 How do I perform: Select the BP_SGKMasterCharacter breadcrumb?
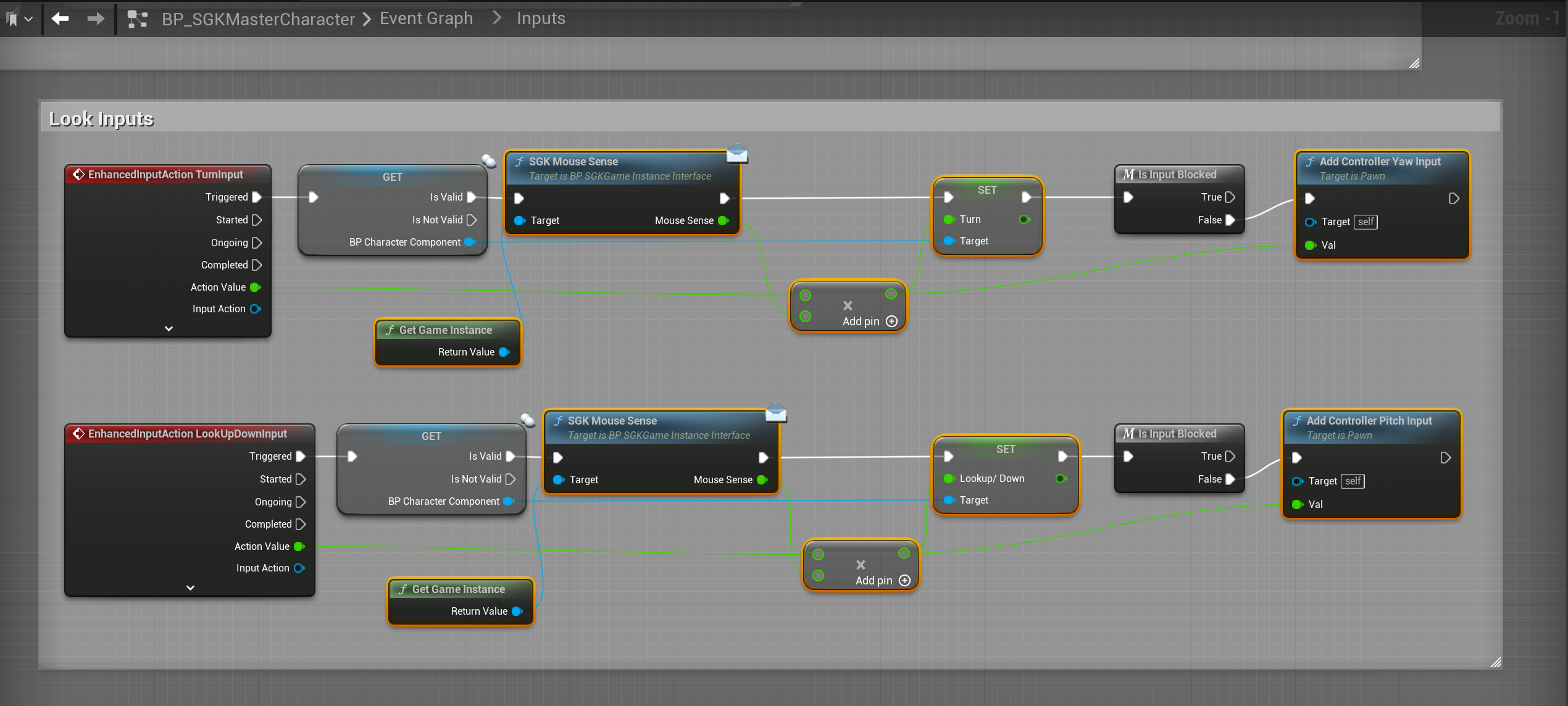[x=258, y=19]
